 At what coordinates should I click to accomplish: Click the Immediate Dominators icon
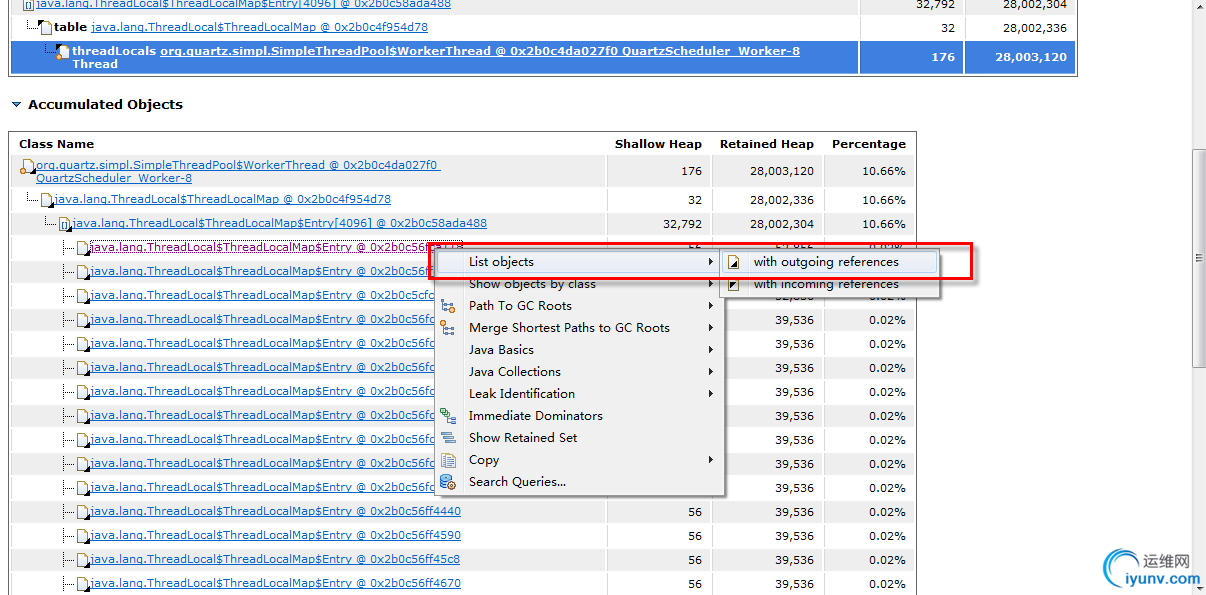tap(448, 416)
